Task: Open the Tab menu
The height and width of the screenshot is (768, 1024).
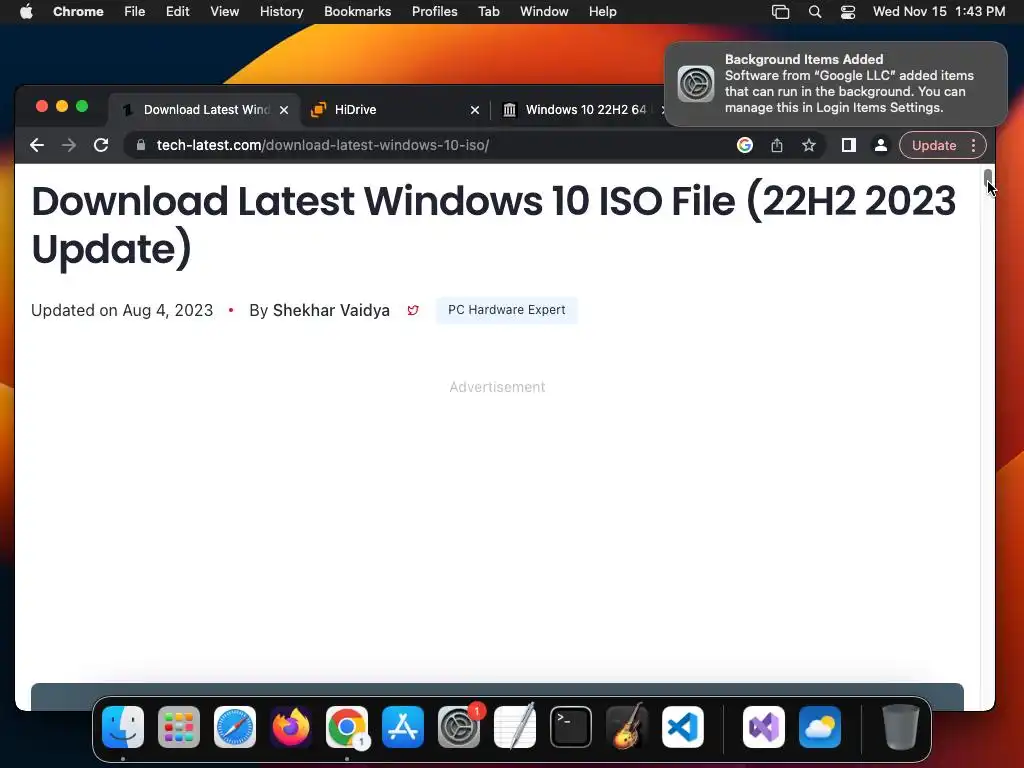Action: (488, 11)
